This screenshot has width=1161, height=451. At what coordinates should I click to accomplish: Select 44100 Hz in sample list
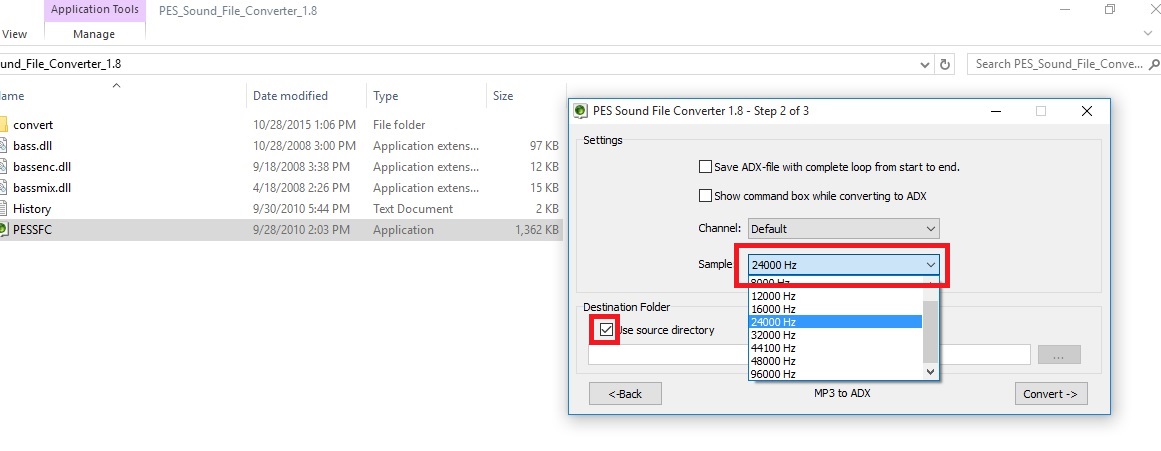835,348
